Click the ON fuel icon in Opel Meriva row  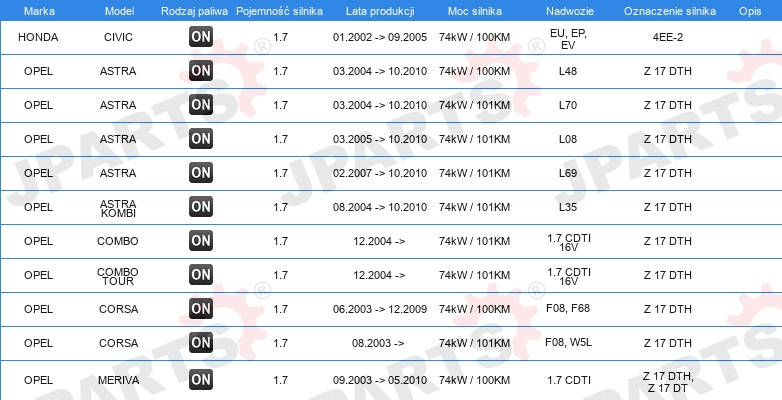point(200,380)
